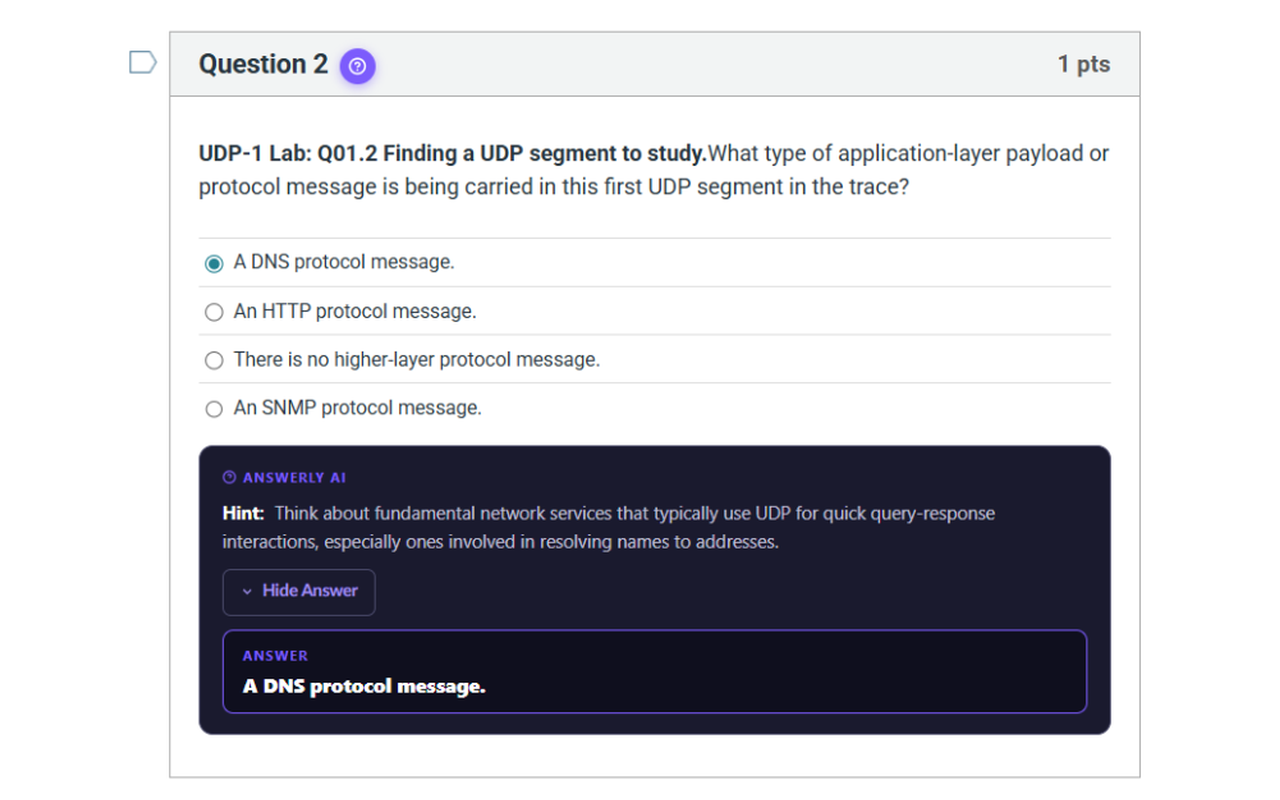This screenshot has height=800, width=1280.
Task: Select the "A DNS protocol message" radio button
Action: [213, 262]
